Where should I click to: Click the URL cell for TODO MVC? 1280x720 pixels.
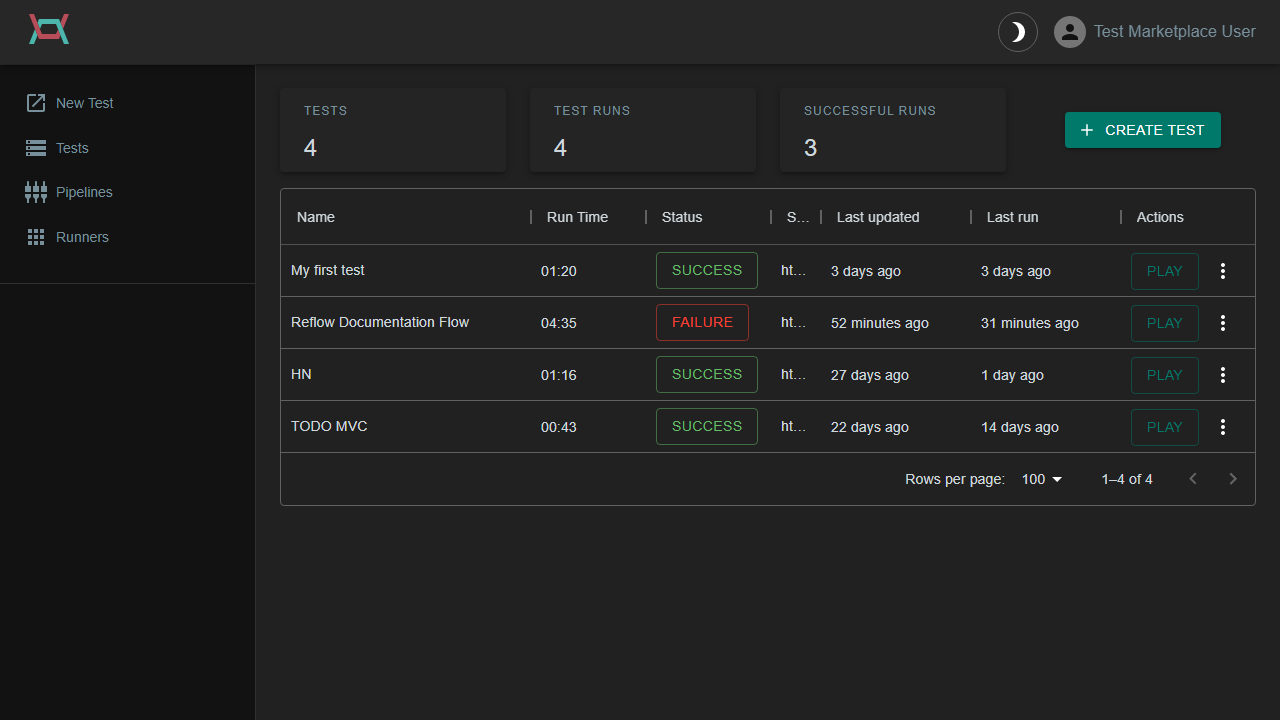[793, 427]
